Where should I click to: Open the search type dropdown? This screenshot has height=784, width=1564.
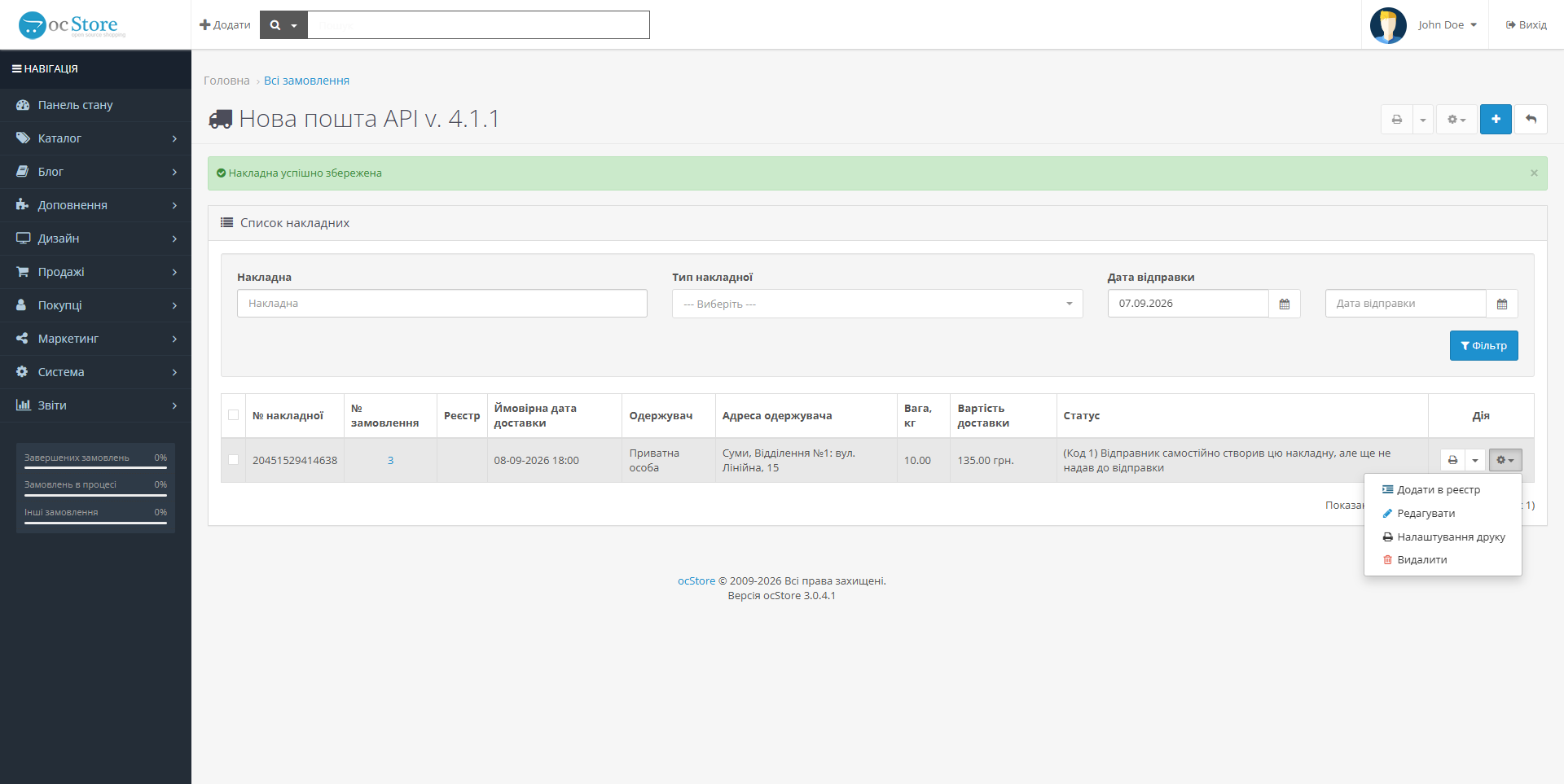tap(283, 25)
